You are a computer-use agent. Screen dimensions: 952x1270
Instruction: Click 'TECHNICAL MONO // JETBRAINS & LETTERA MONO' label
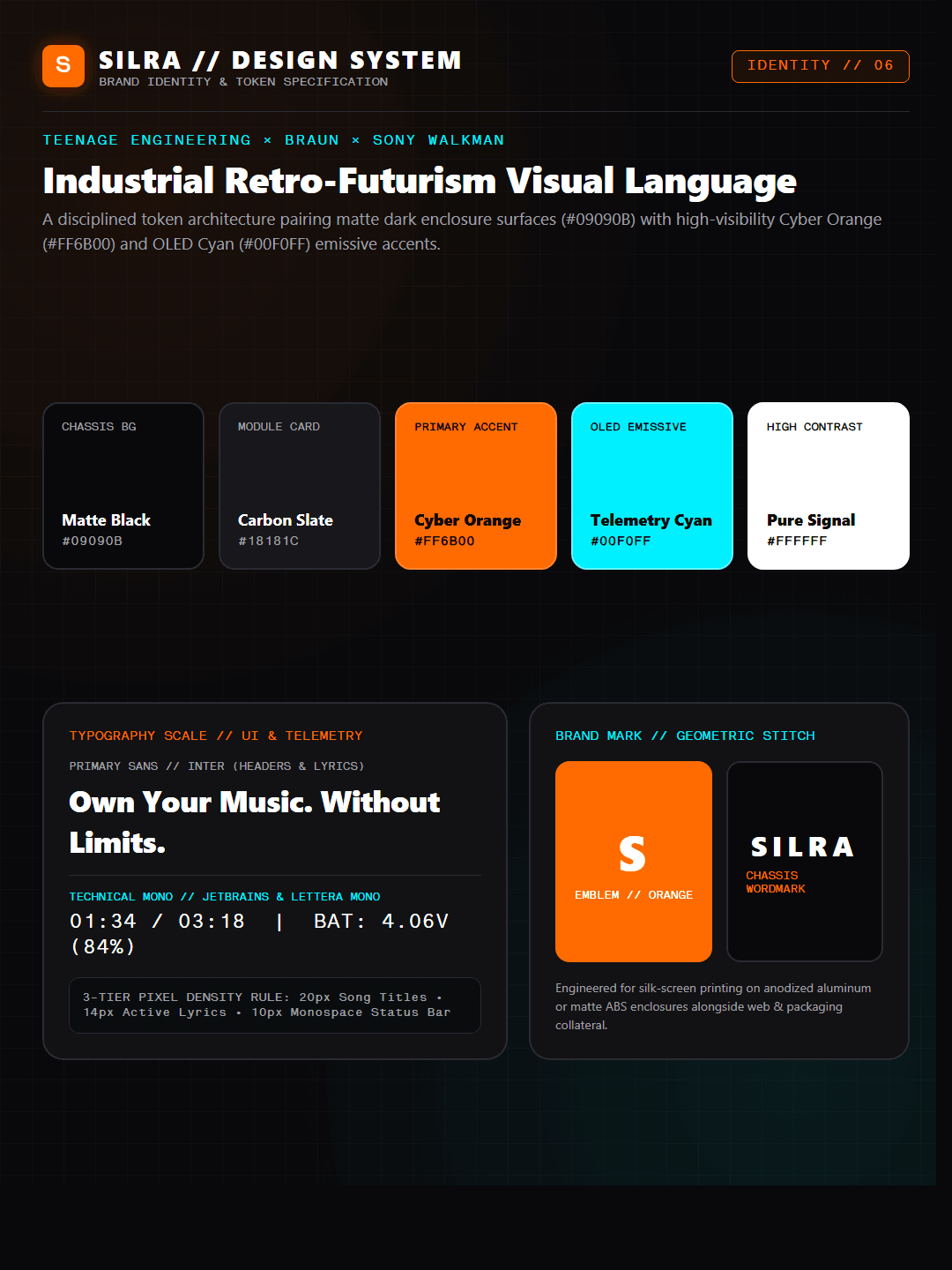coord(225,897)
